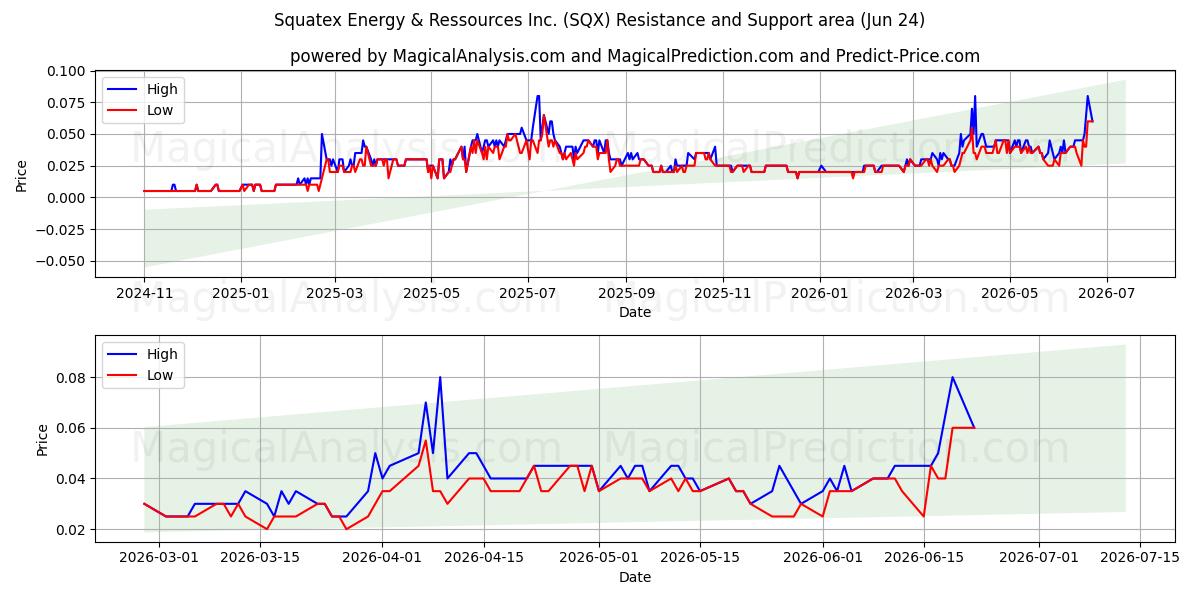Click the July 2025 price peak in top chart
This screenshot has height=600, width=1200.
pos(538,96)
